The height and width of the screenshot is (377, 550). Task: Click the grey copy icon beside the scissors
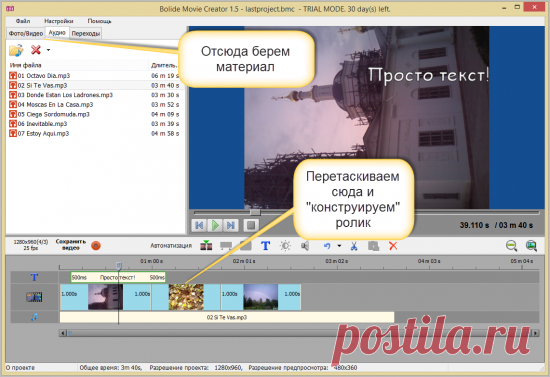(373, 246)
